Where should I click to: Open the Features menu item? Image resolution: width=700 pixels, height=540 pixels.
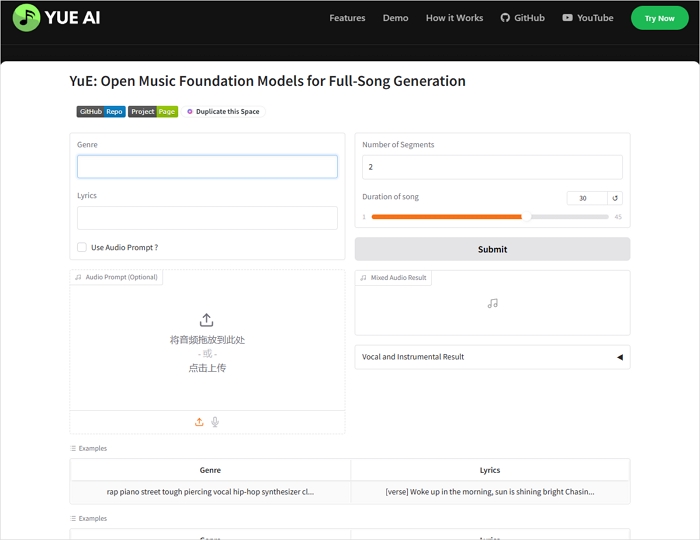(x=347, y=18)
